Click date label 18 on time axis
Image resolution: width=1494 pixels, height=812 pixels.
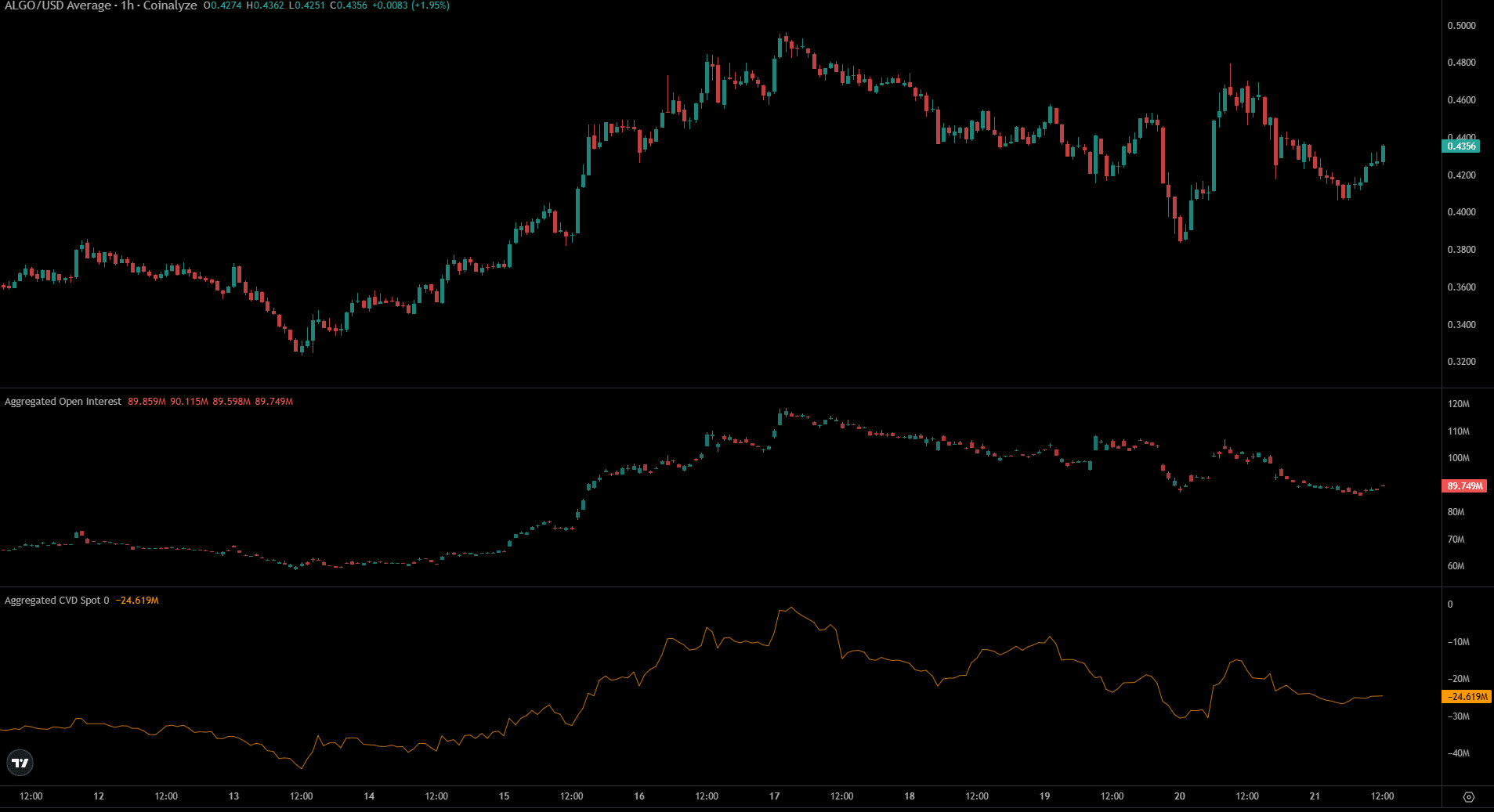(x=910, y=796)
